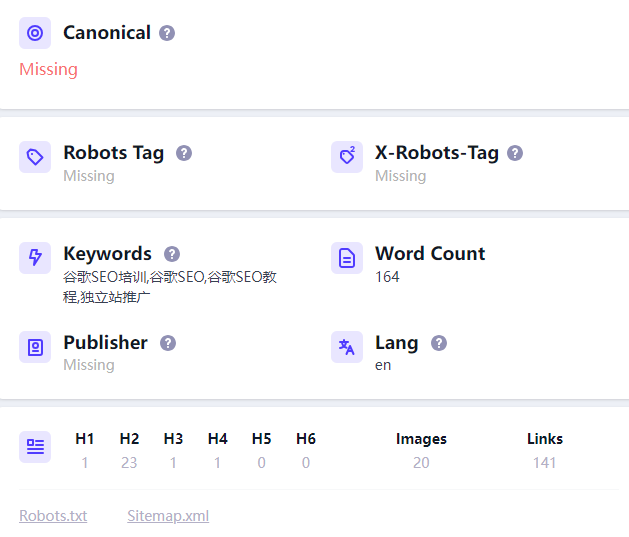The height and width of the screenshot is (537, 629).
Task: Select the H1 heading count
Action: 85,462
